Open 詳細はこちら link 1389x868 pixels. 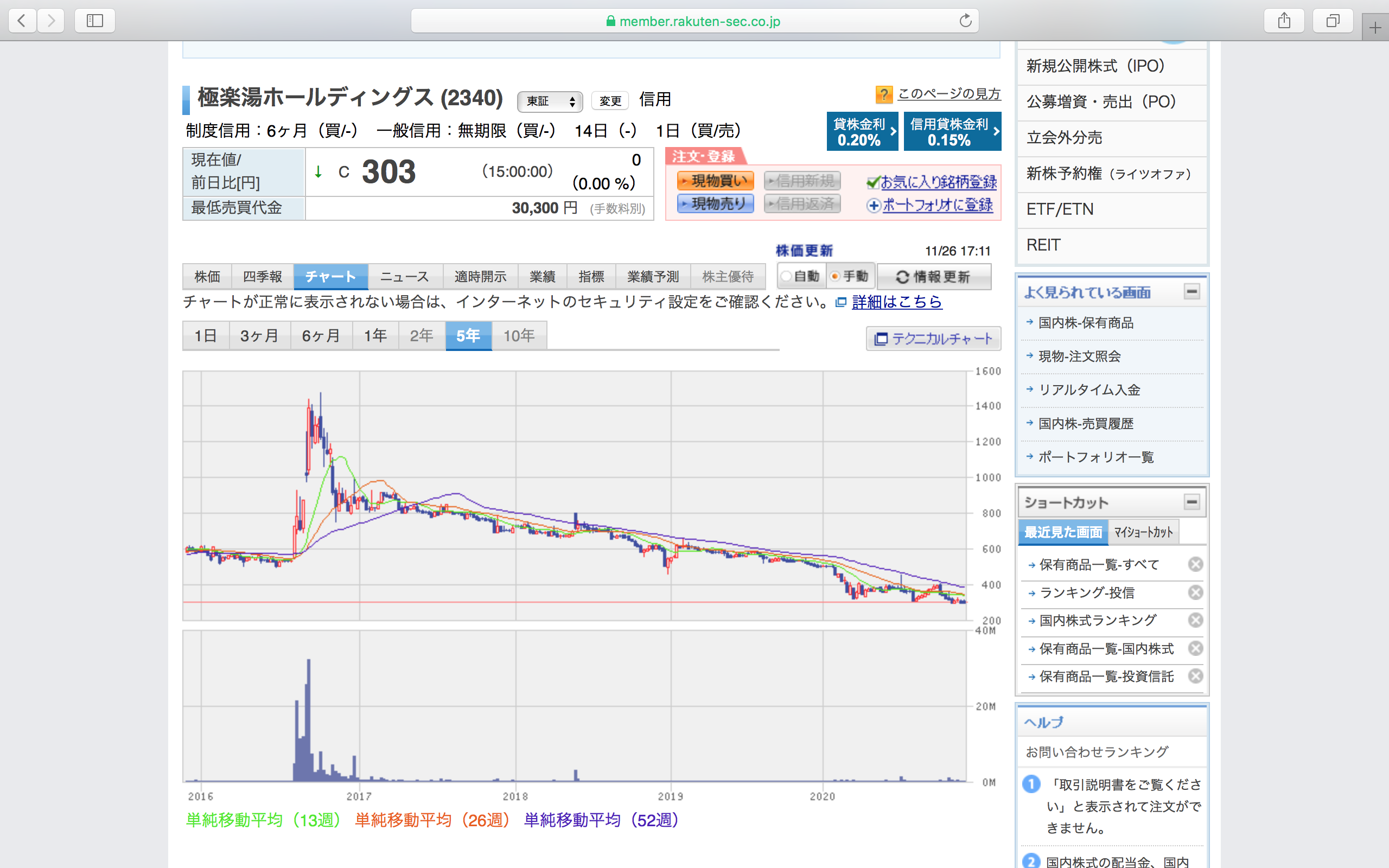896,302
